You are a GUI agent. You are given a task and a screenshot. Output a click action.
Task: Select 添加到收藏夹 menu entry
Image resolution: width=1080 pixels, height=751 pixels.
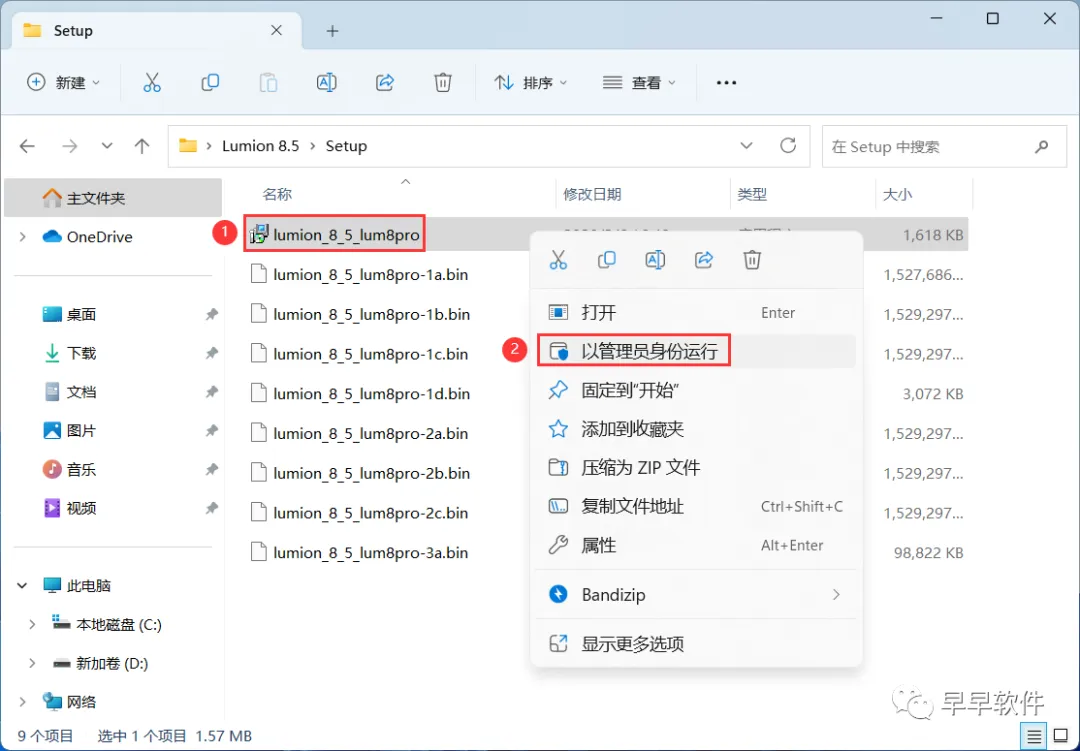pyautogui.click(x=696, y=429)
